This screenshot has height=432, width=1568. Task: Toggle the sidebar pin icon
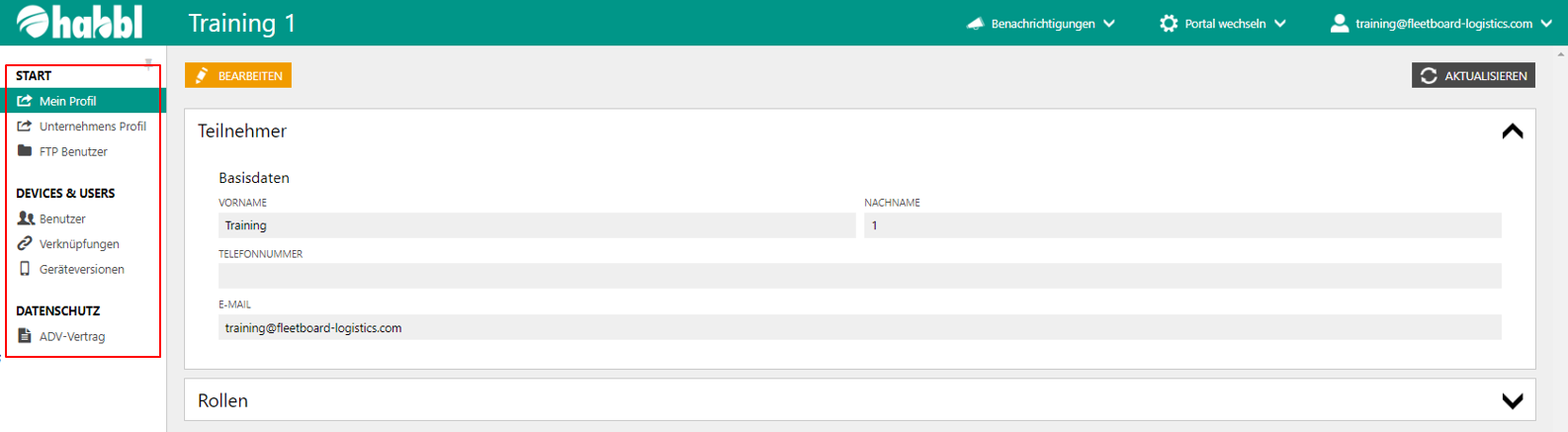[x=148, y=64]
